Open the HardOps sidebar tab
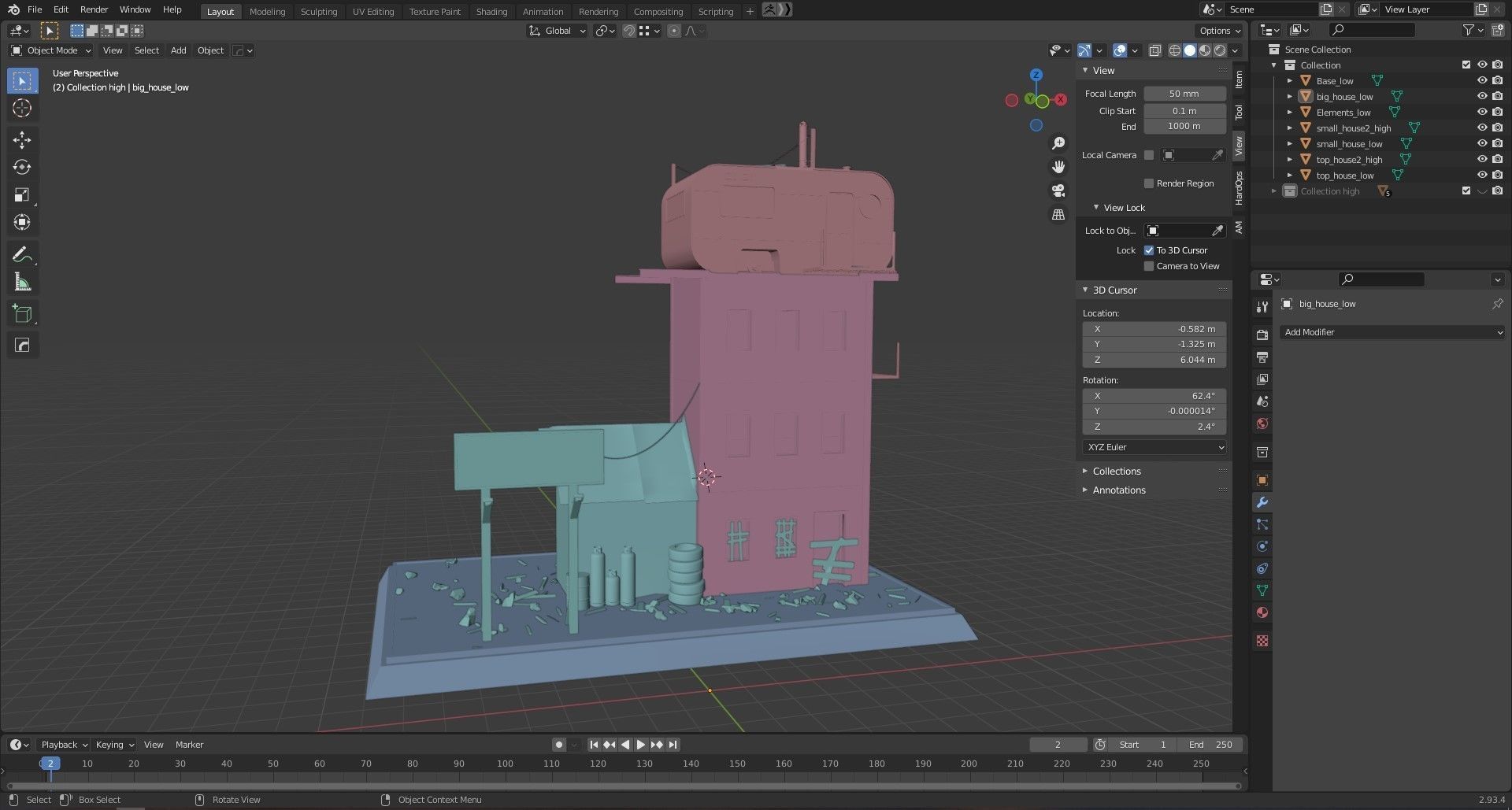The height and width of the screenshot is (810, 1512). [1239, 188]
